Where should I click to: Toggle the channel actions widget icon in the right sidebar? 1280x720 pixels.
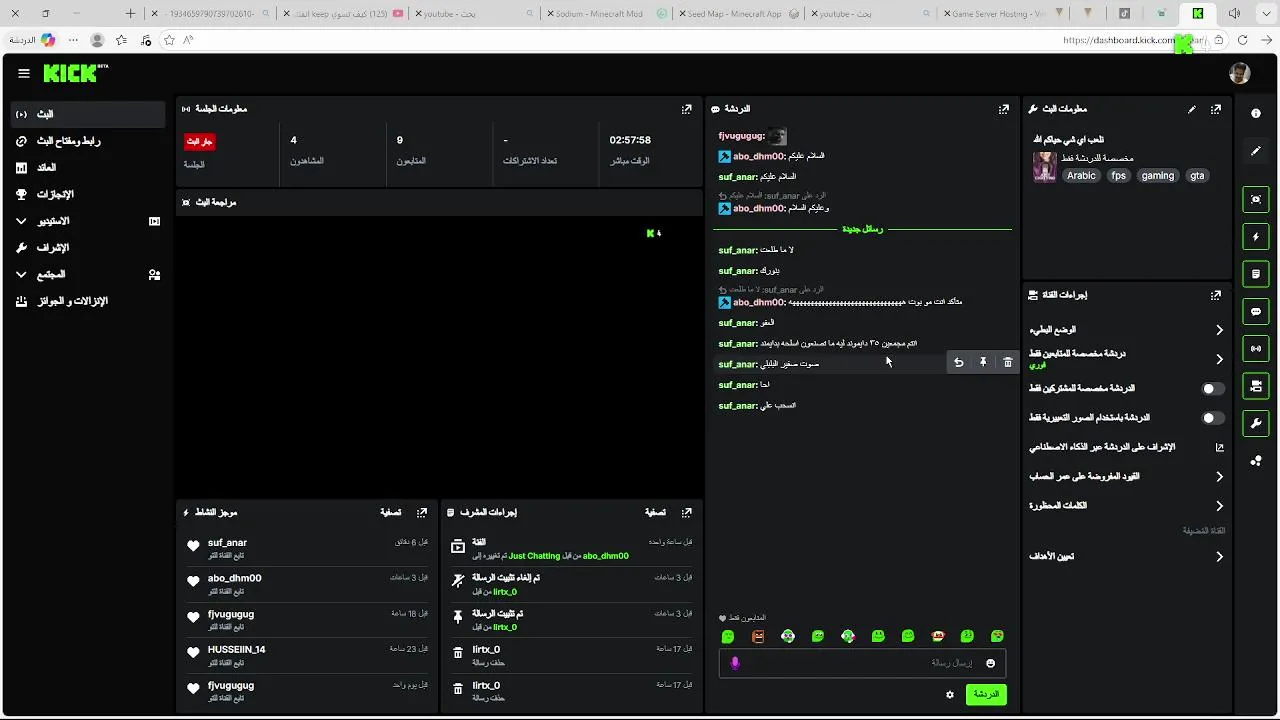[1256, 385]
